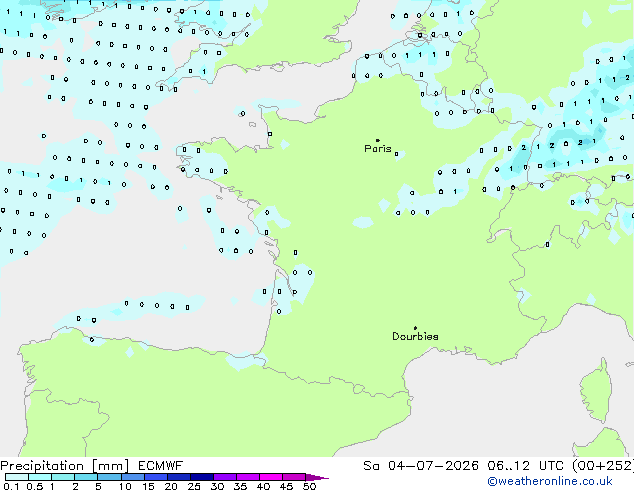Click the 'Precipitation [mm]' title text
The image size is (634, 490).
pyautogui.click(x=64, y=466)
